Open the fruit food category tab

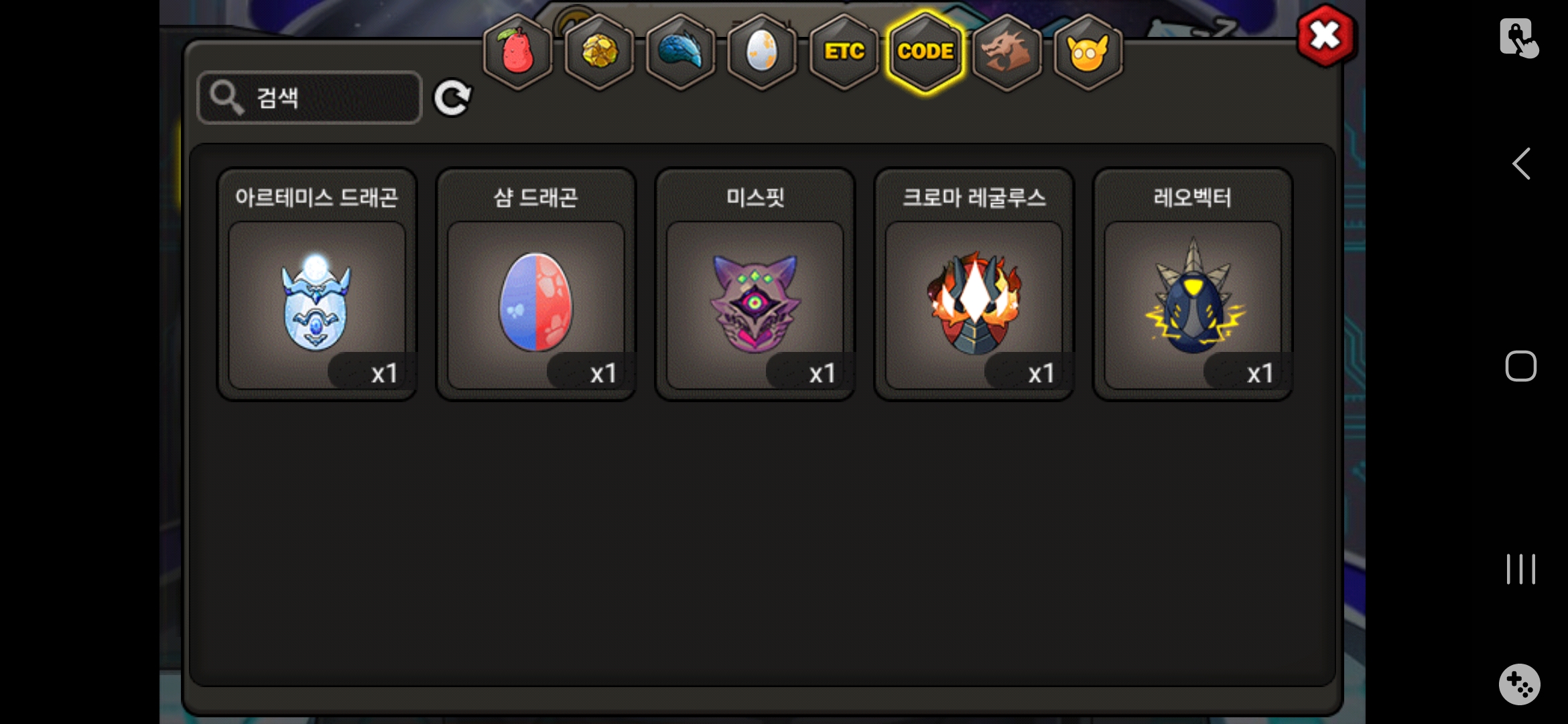(x=517, y=52)
